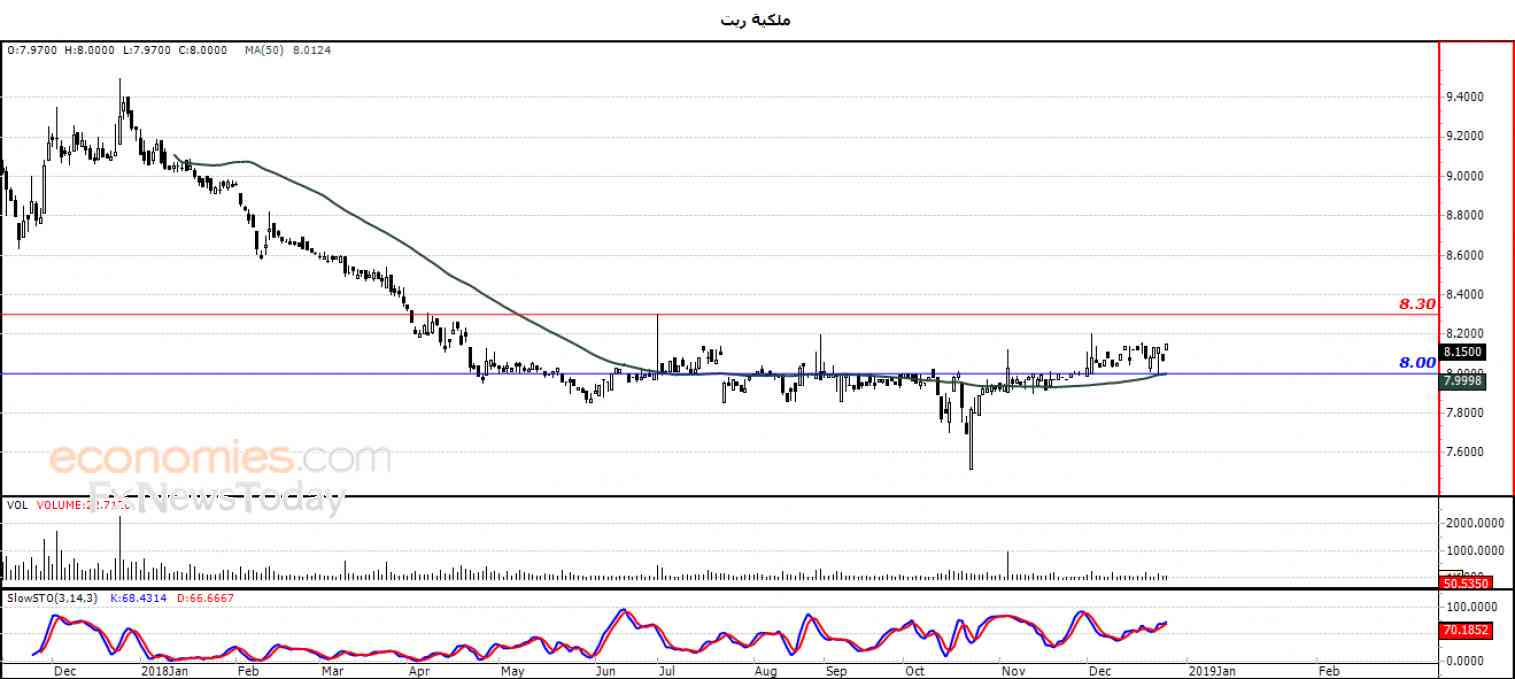
Task: Click the 7.9998 moving average price tag
Action: click(1464, 381)
